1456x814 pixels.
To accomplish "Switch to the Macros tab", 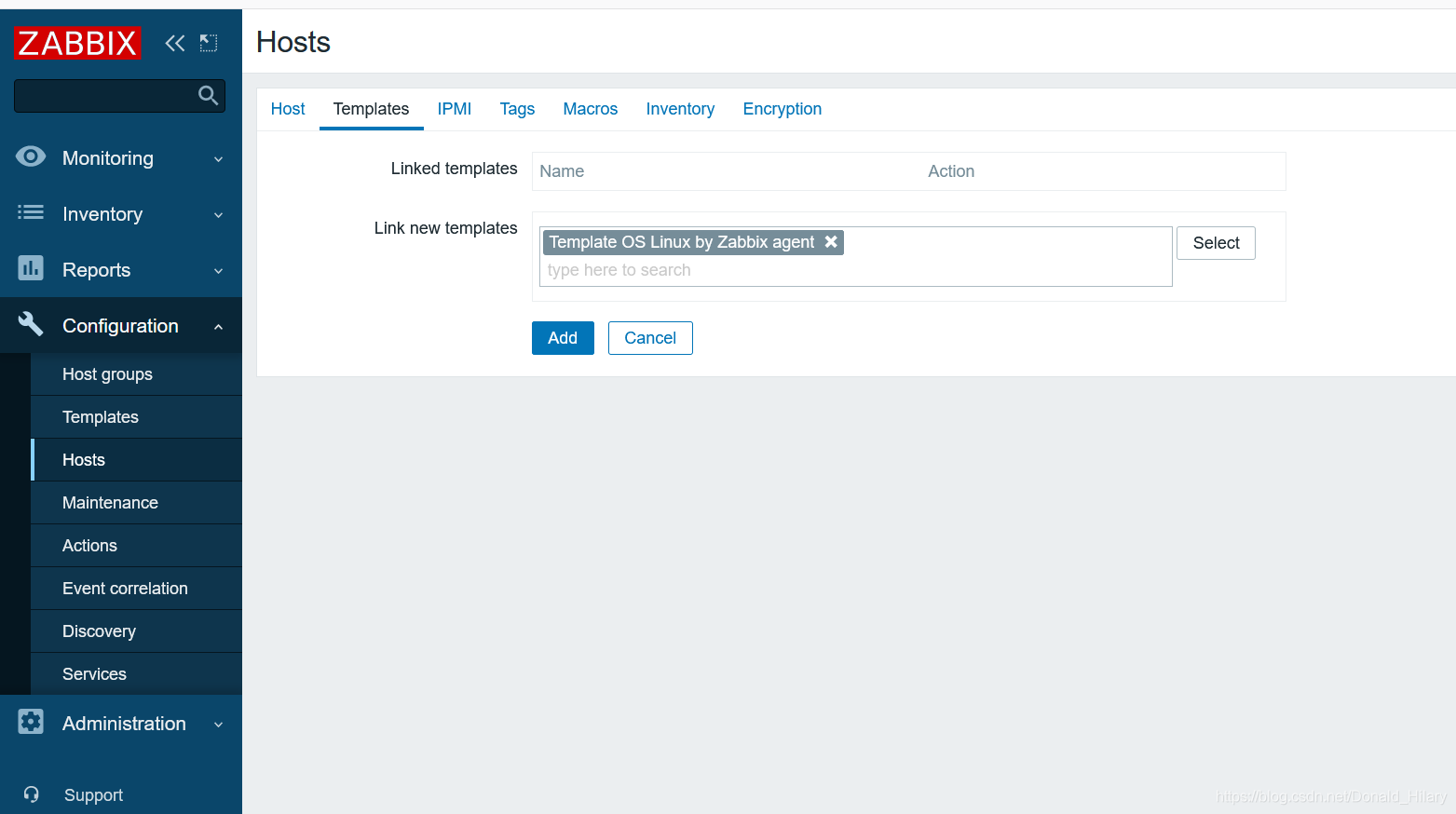I will tap(591, 109).
